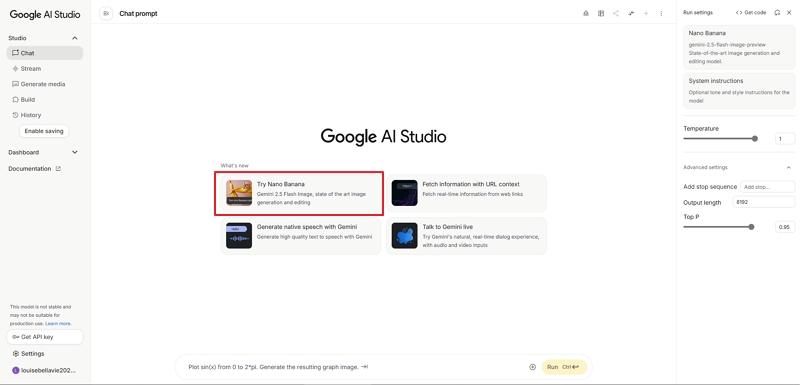
Task: Click the native speech card thumbnail
Action: [239, 236]
